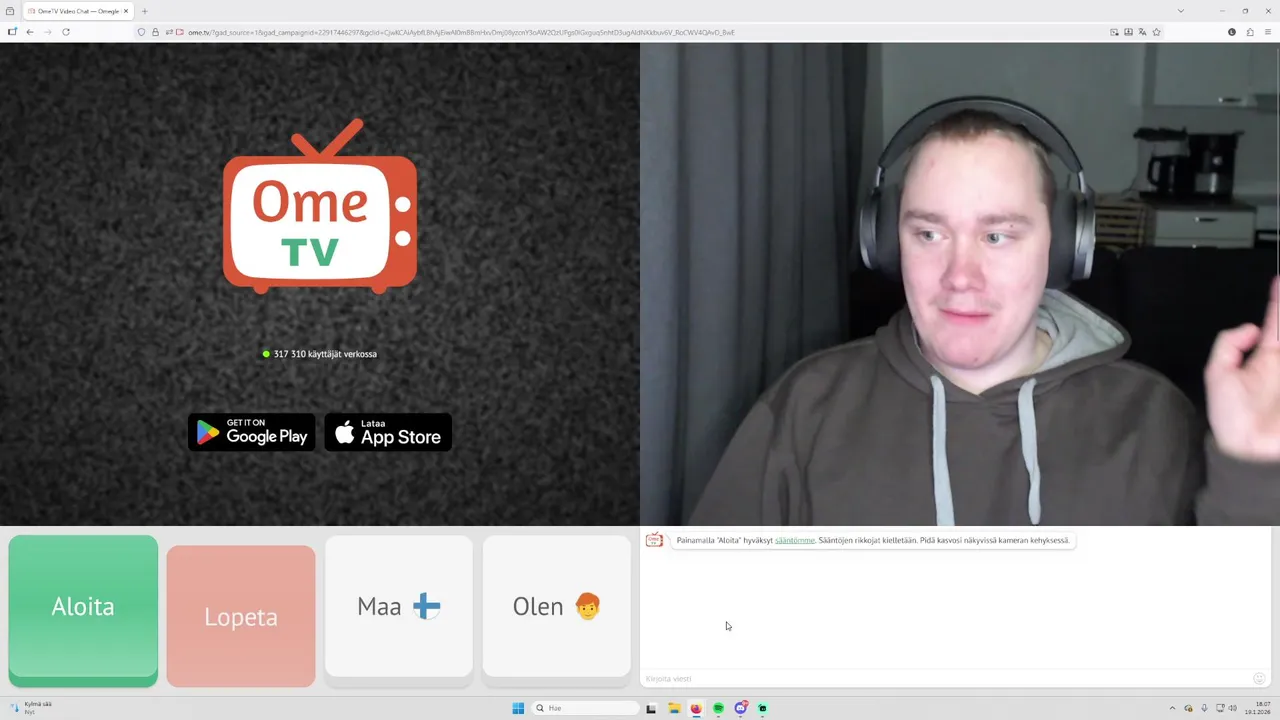Click the red Lopeta button
The width and height of the screenshot is (1280, 720).
click(241, 616)
